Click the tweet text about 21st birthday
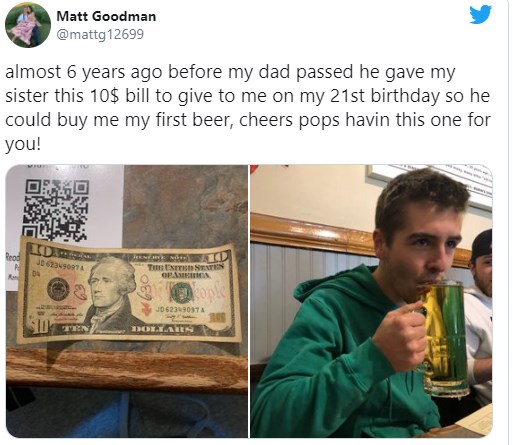Image resolution: width=513 pixels, height=445 pixels. (x=248, y=108)
